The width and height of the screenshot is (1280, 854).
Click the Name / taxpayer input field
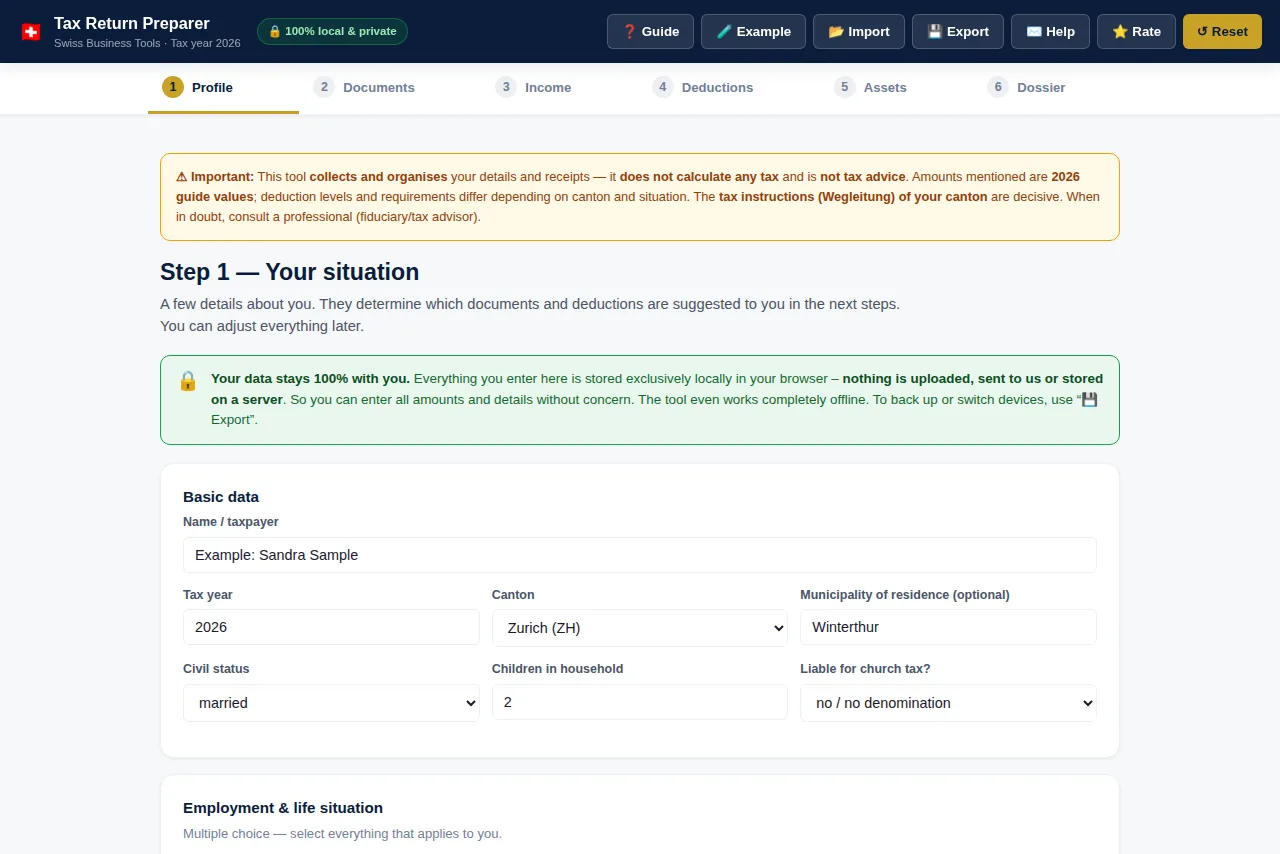[x=640, y=555]
